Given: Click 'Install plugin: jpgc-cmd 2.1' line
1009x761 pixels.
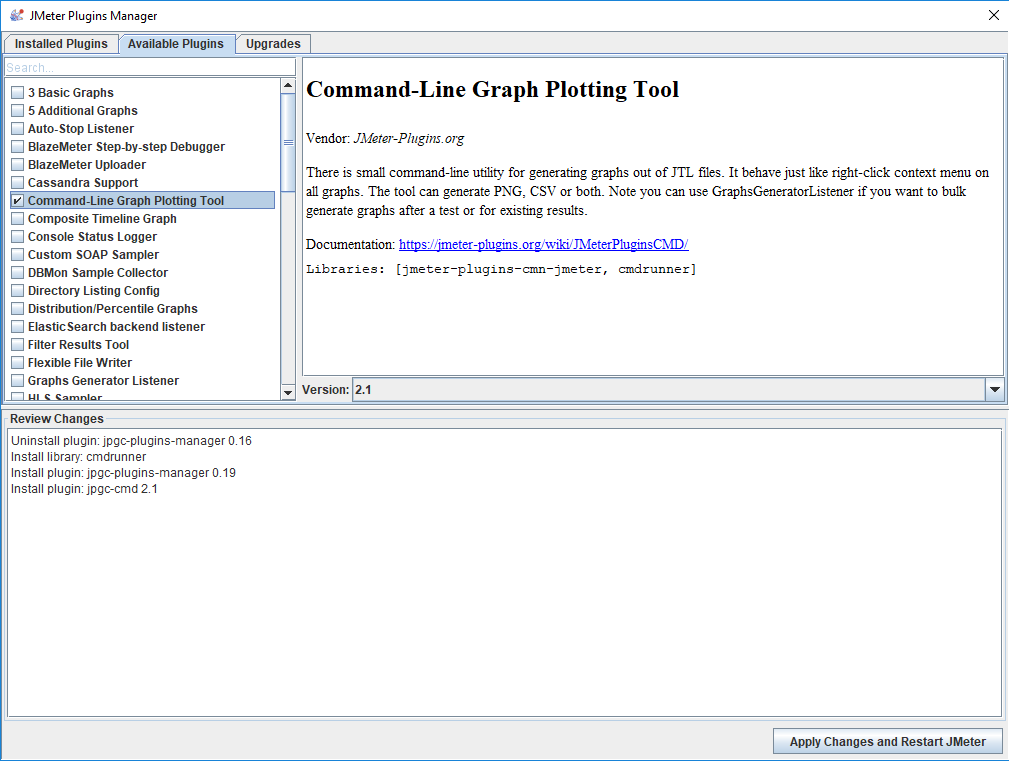Looking at the screenshot, I should click(84, 489).
